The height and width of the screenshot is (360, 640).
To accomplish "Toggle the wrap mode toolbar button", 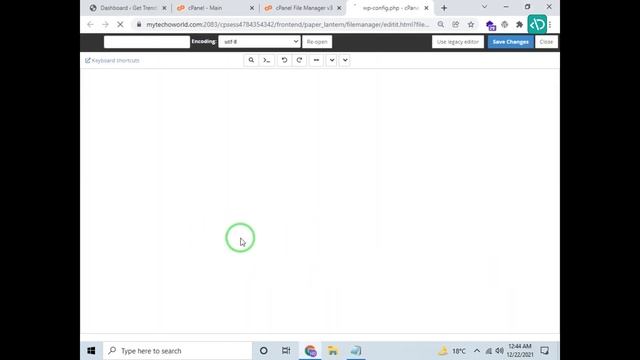I will [x=316, y=60].
